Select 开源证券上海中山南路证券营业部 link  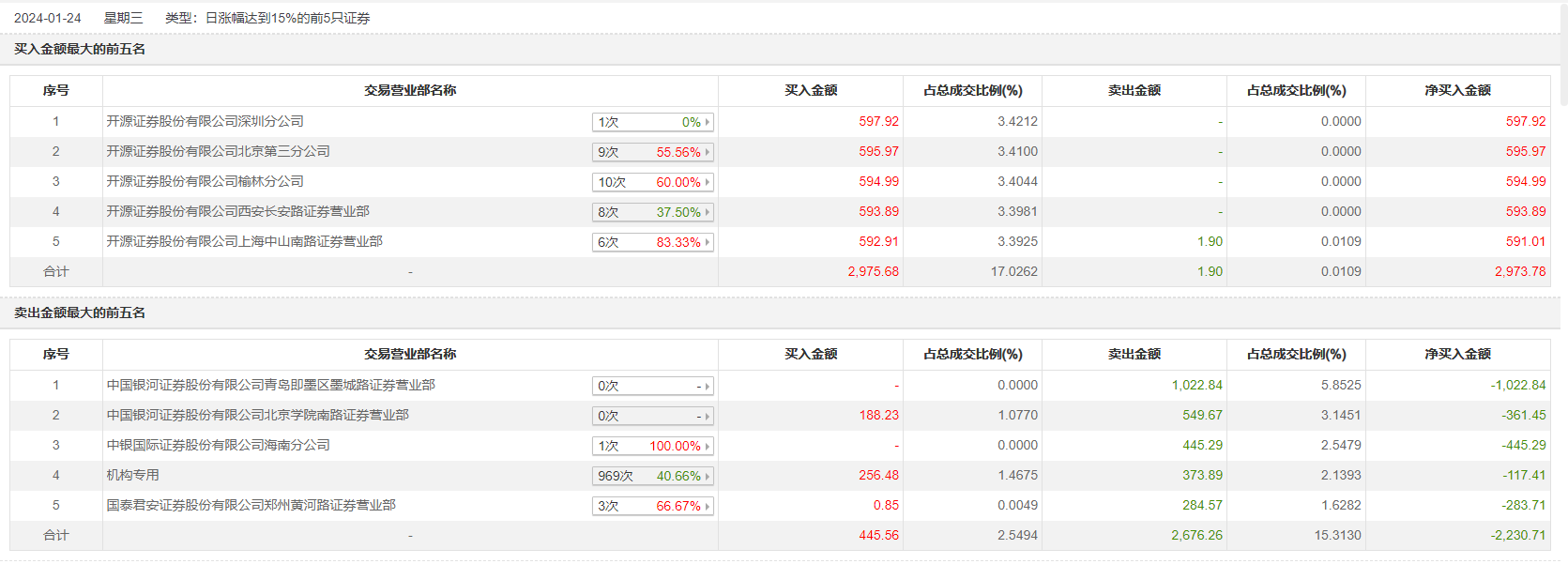pos(244,241)
